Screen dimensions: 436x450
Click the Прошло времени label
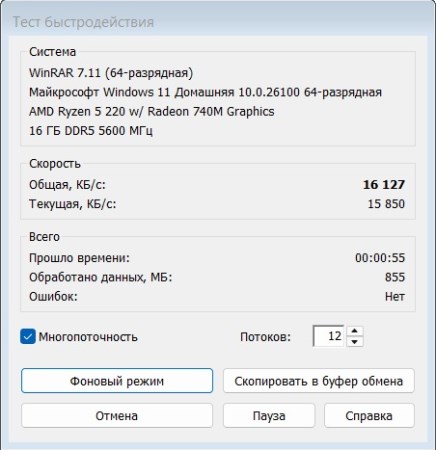79,258
